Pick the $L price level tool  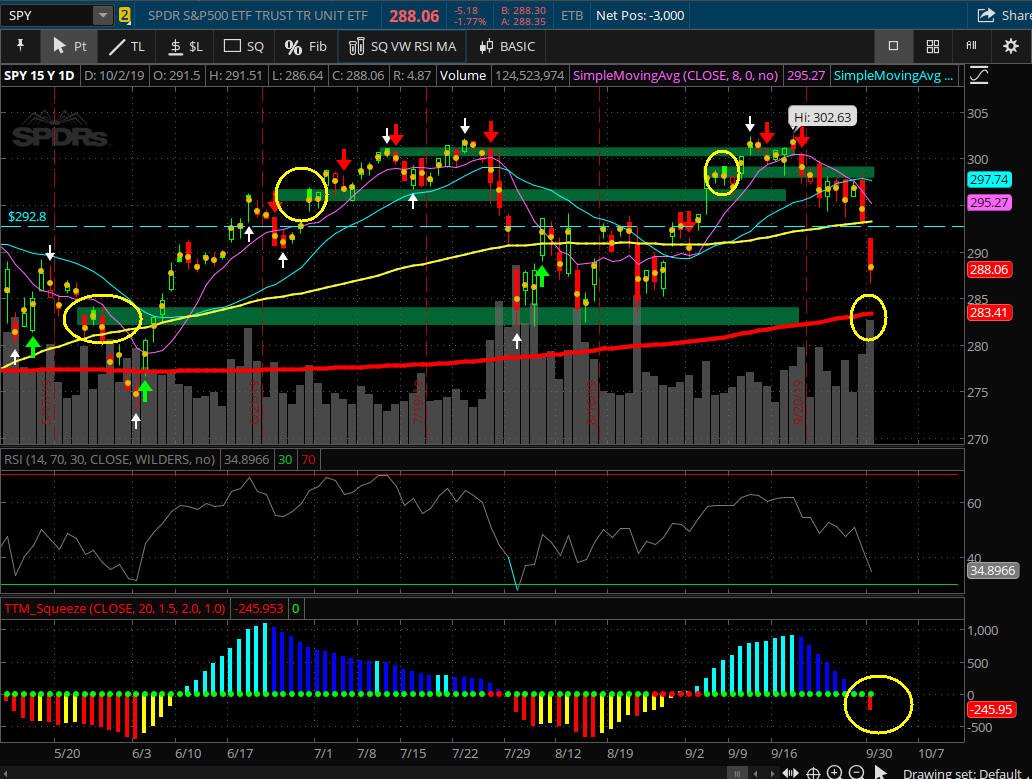point(186,46)
